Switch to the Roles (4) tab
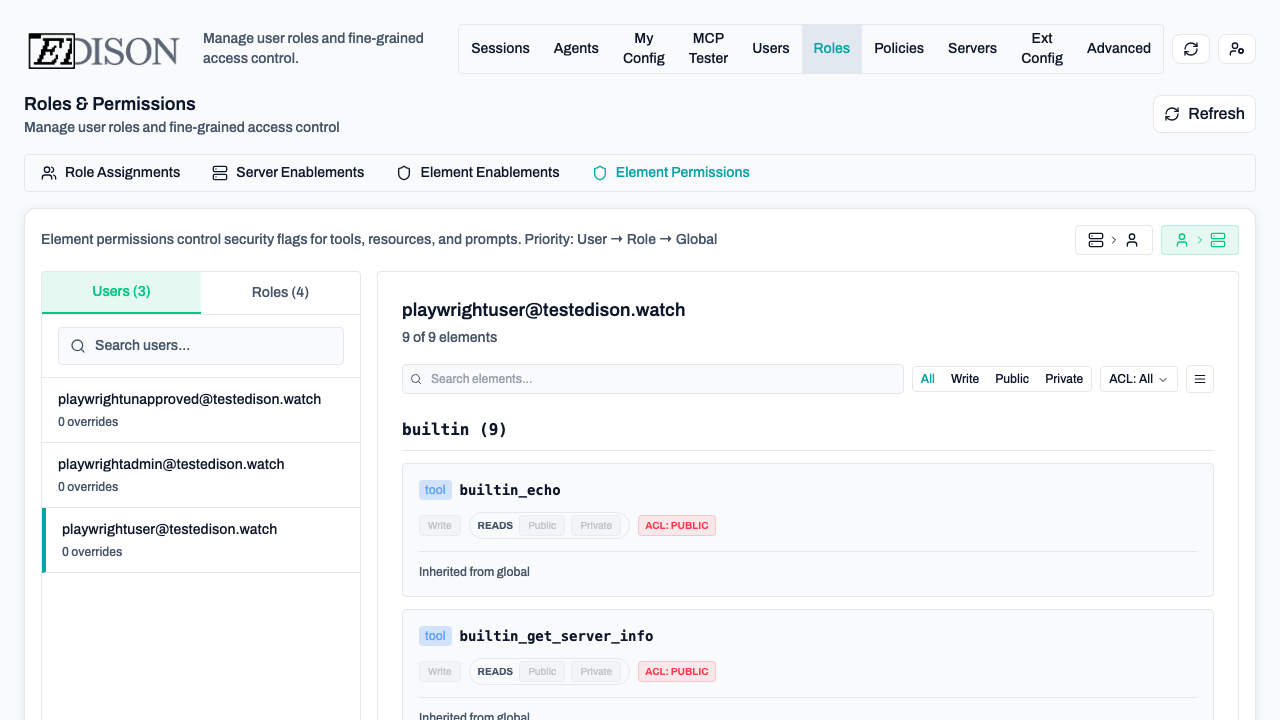Viewport: 1280px width, 720px height. (x=280, y=292)
